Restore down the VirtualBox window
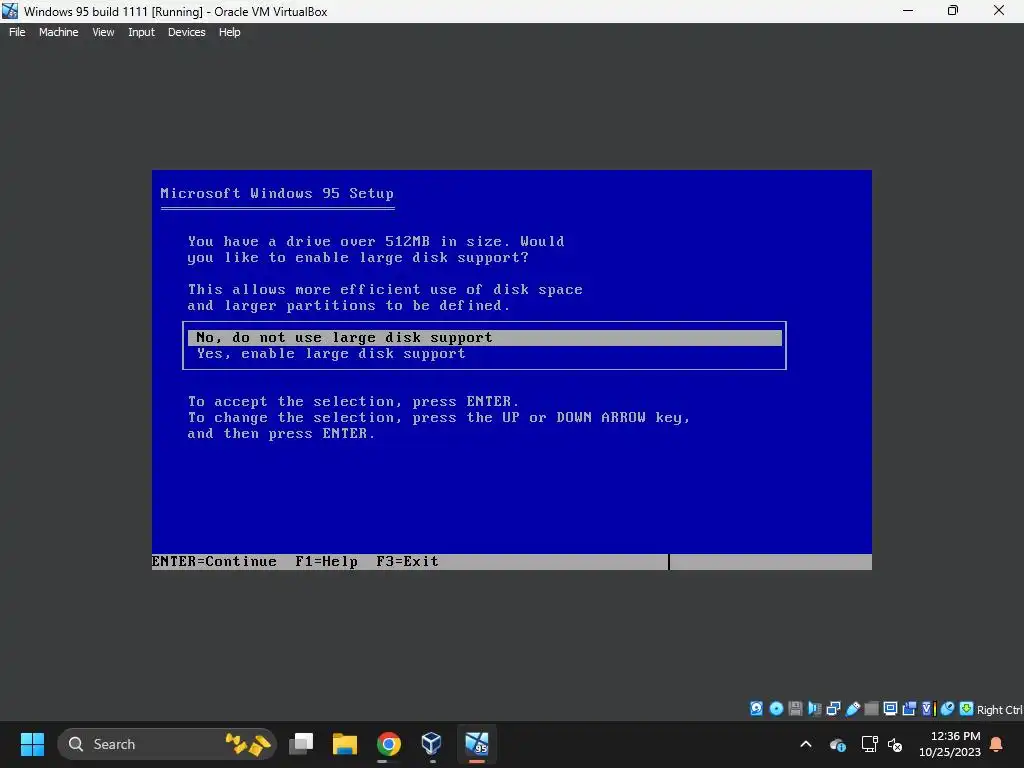The height and width of the screenshot is (768, 1024). 953,11
